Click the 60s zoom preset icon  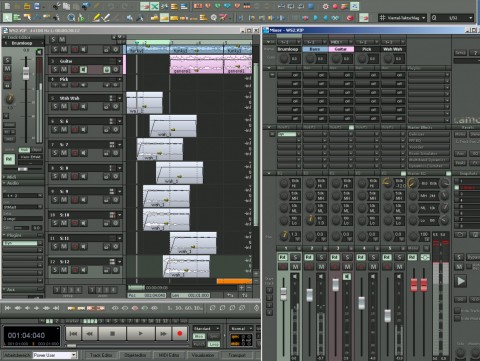point(189,308)
